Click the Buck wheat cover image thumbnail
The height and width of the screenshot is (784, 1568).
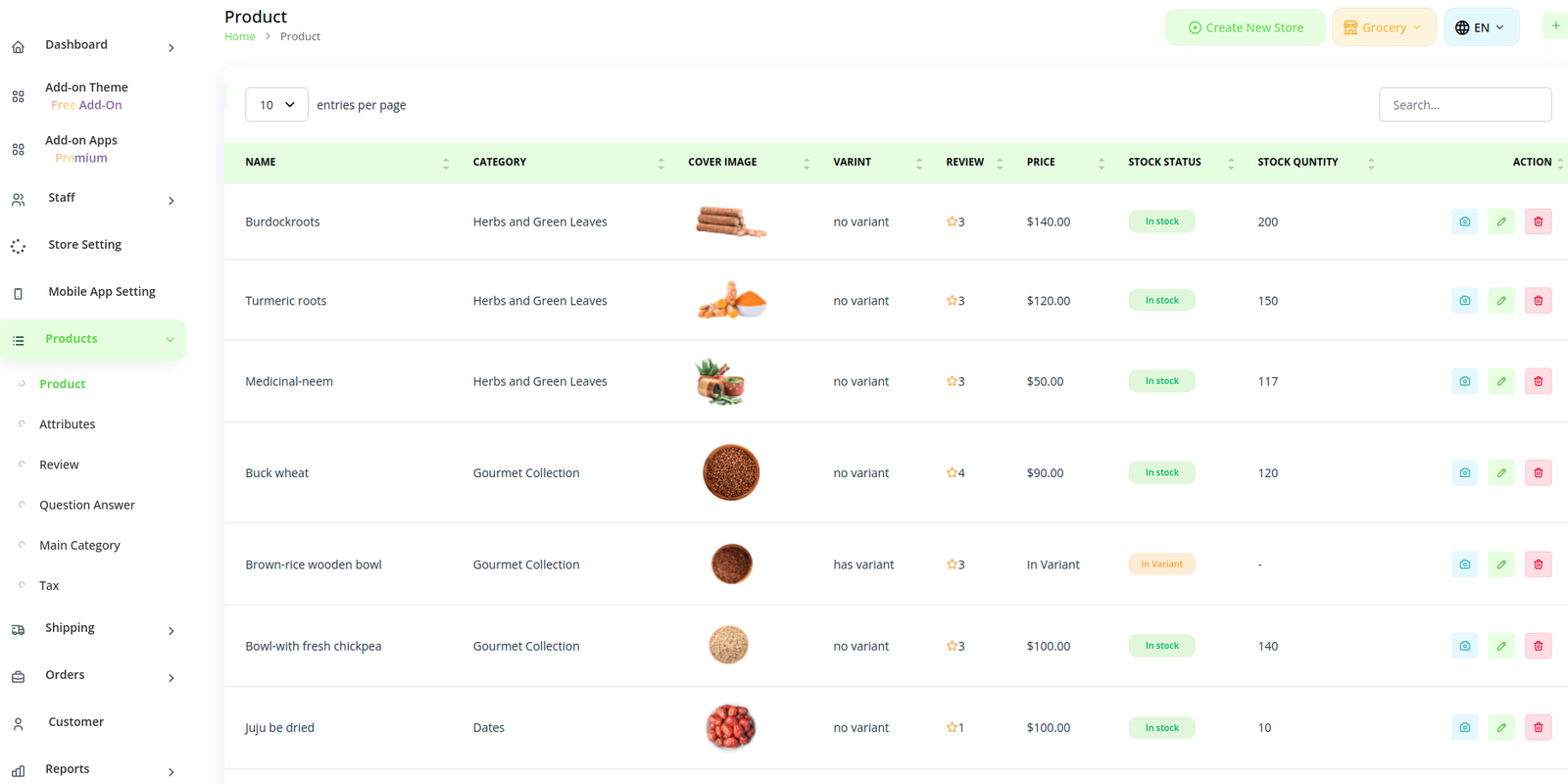(731, 472)
